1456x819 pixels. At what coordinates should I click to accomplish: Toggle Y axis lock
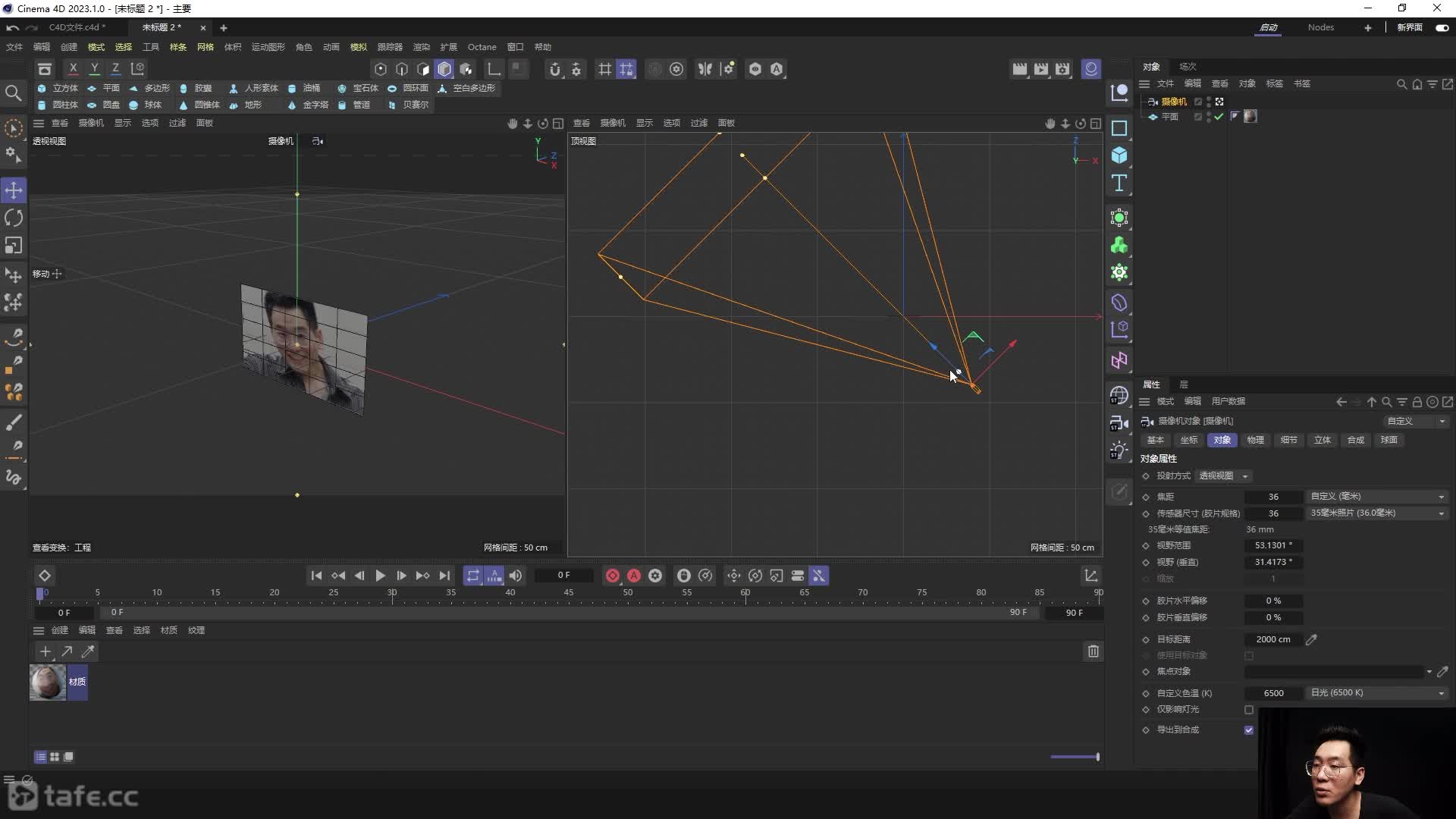tap(94, 69)
